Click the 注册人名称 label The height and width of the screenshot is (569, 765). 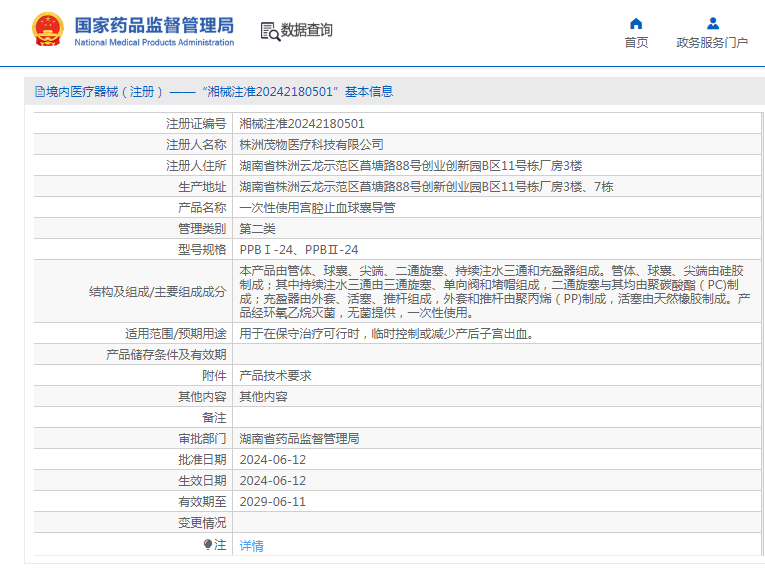196,145
